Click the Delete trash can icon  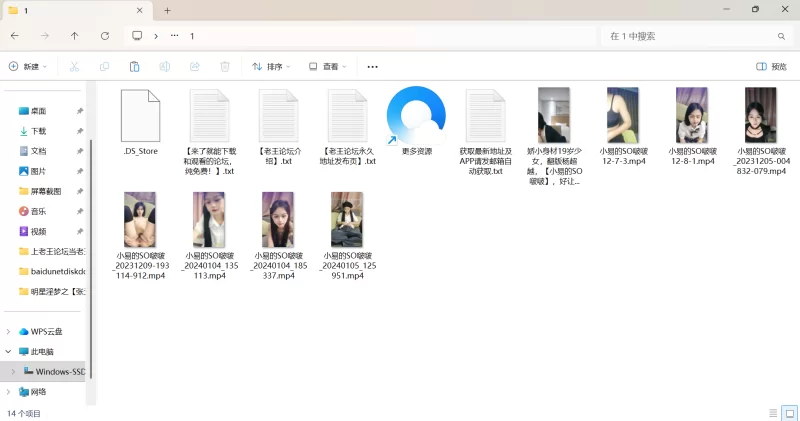[x=225, y=67]
